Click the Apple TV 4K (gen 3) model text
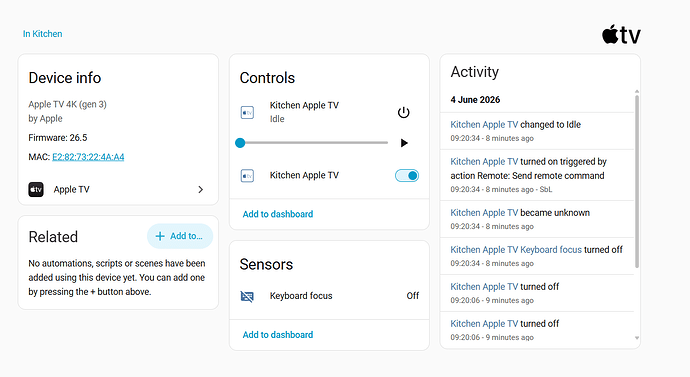This screenshot has height=377, width=690. tap(67, 104)
